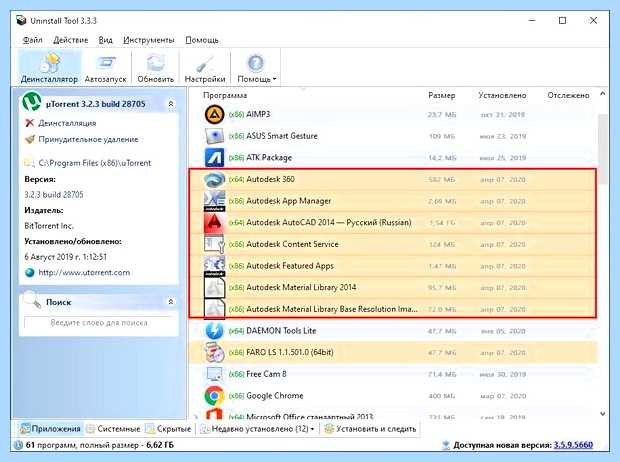Click the list scrollbar down arrow
Image resolution: width=620 pixels, height=462 pixels.
[x=603, y=414]
